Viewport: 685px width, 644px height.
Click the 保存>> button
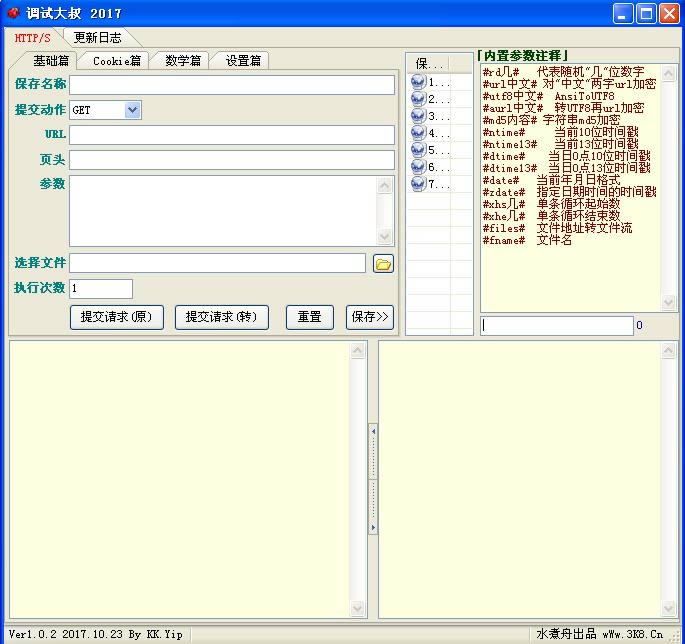[x=370, y=317]
